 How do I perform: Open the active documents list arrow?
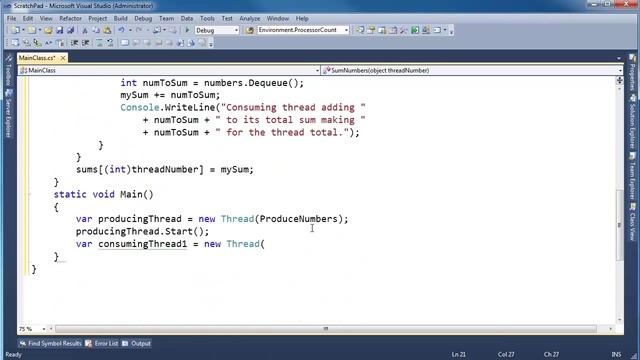point(619,58)
